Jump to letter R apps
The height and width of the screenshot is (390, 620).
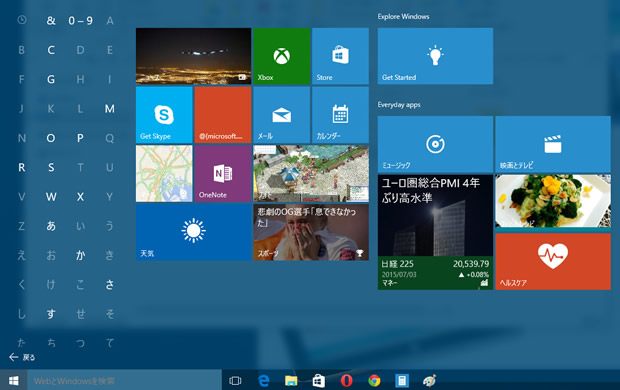tap(22, 167)
